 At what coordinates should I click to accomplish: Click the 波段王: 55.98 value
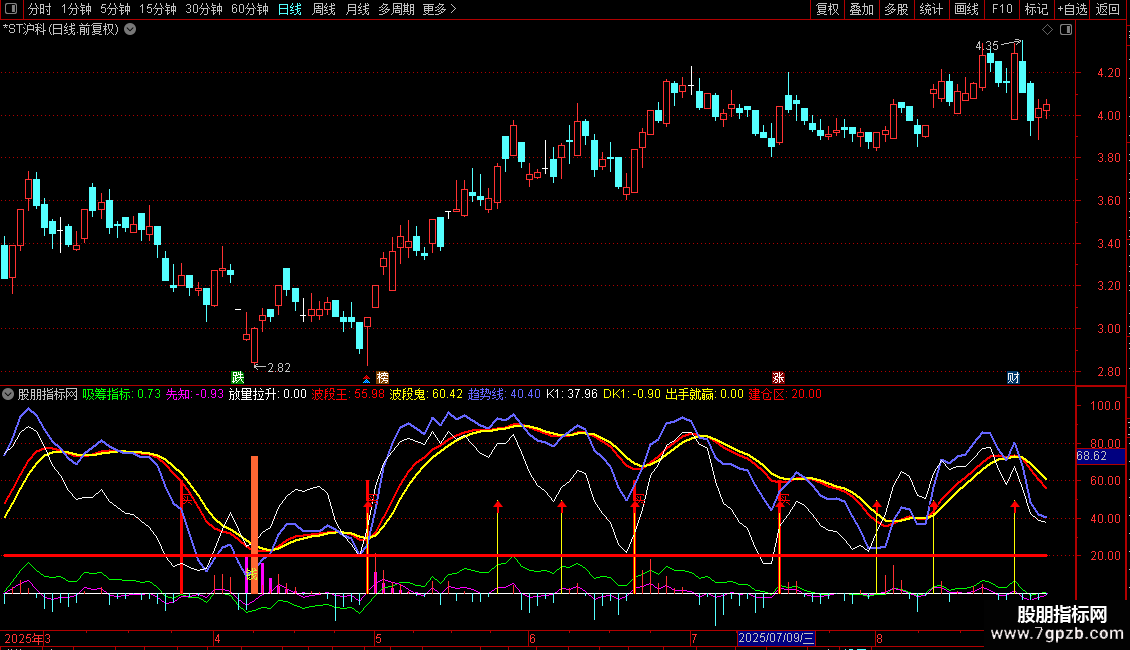pos(348,394)
